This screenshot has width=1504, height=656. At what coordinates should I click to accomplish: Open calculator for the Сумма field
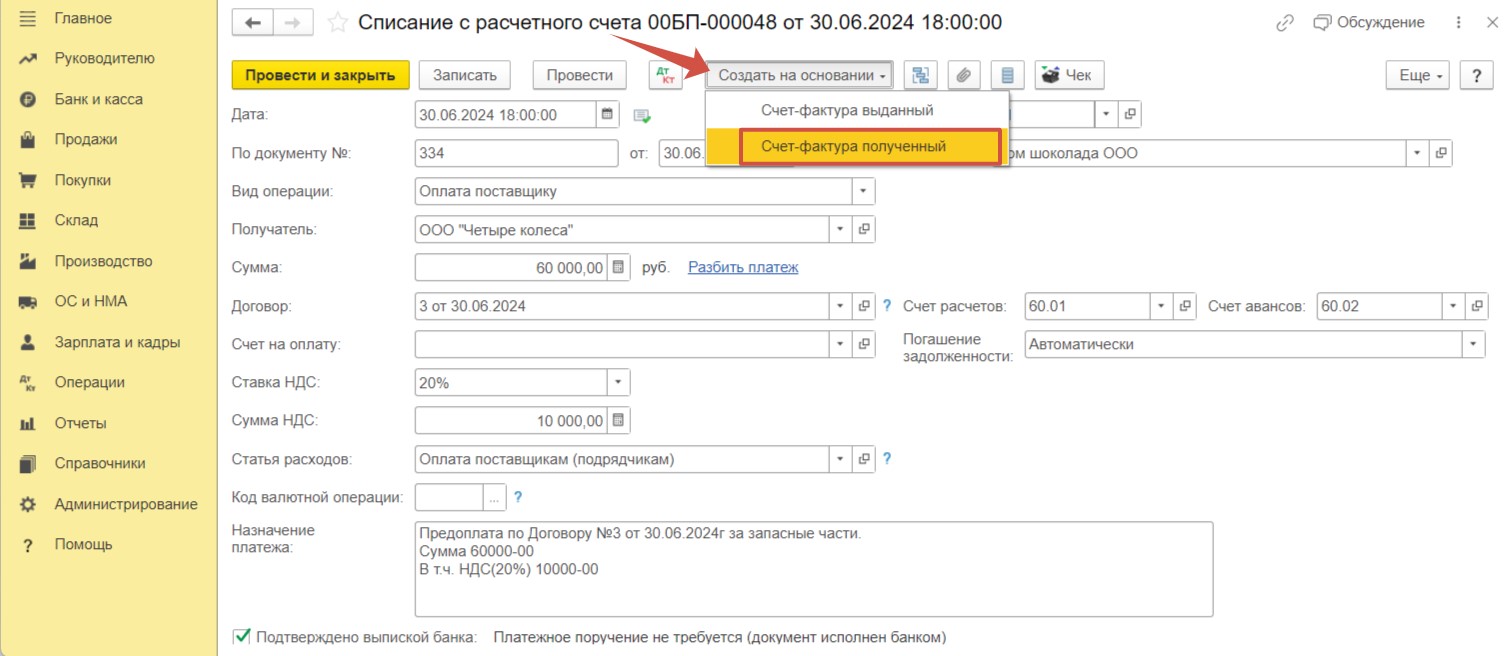click(619, 268)
